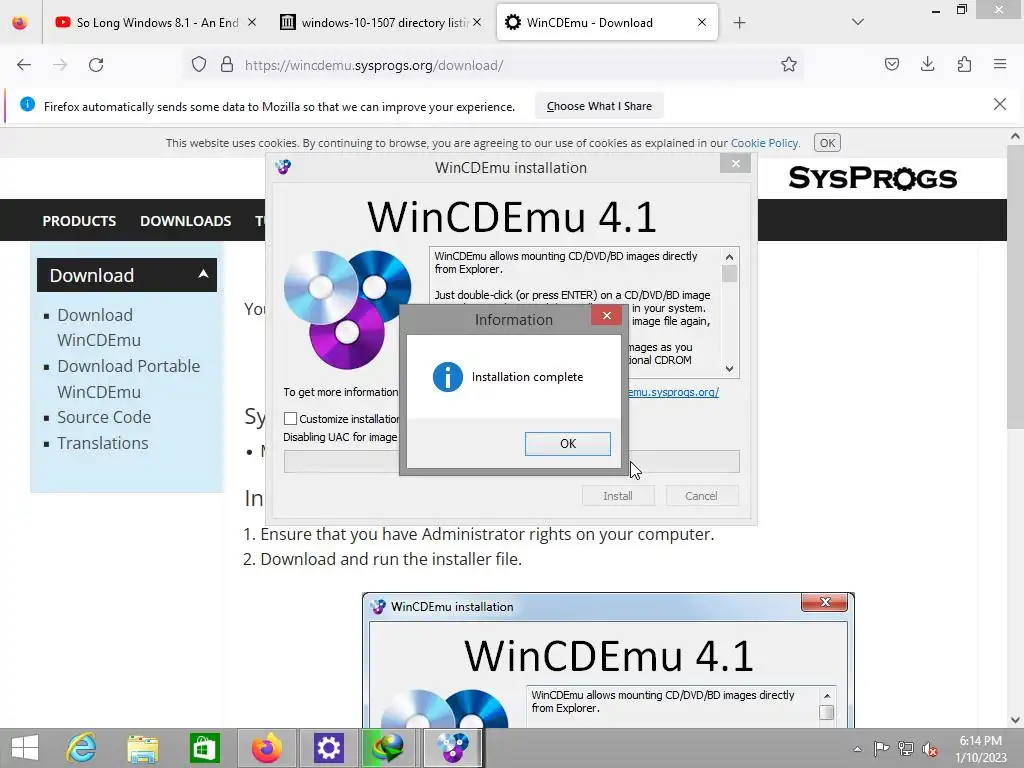
Task: Click the site security padlock icon
Action: tap(227, 65)
